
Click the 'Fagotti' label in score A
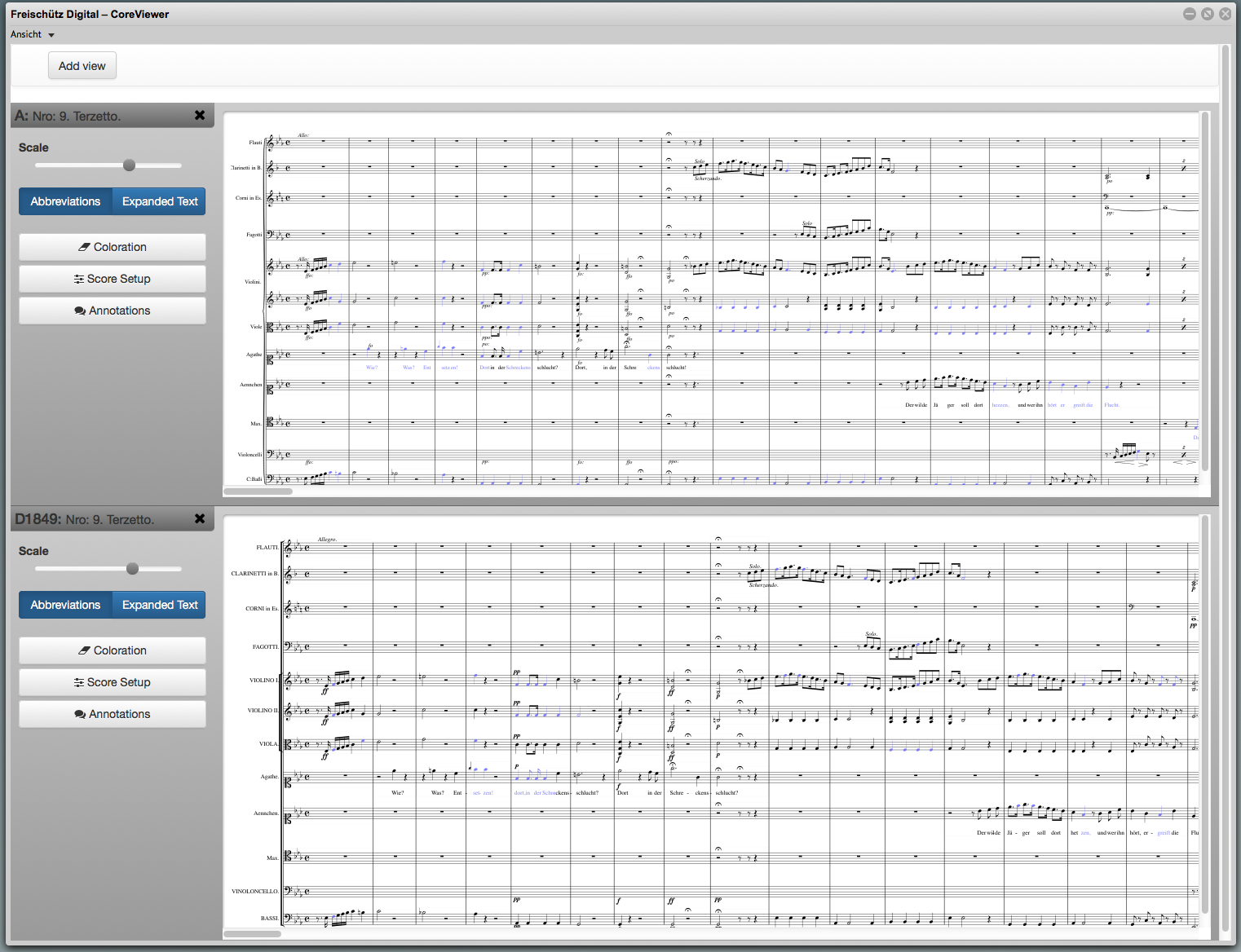pos(254,235)
